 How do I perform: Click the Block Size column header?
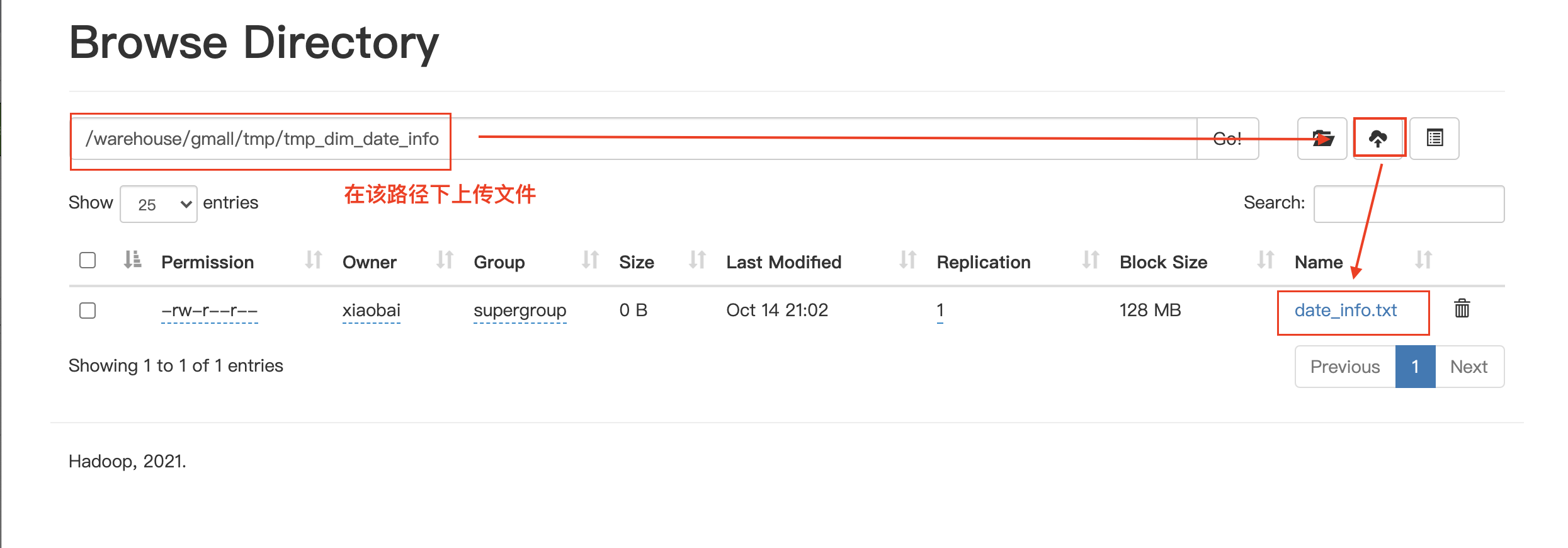point(1164,262)
